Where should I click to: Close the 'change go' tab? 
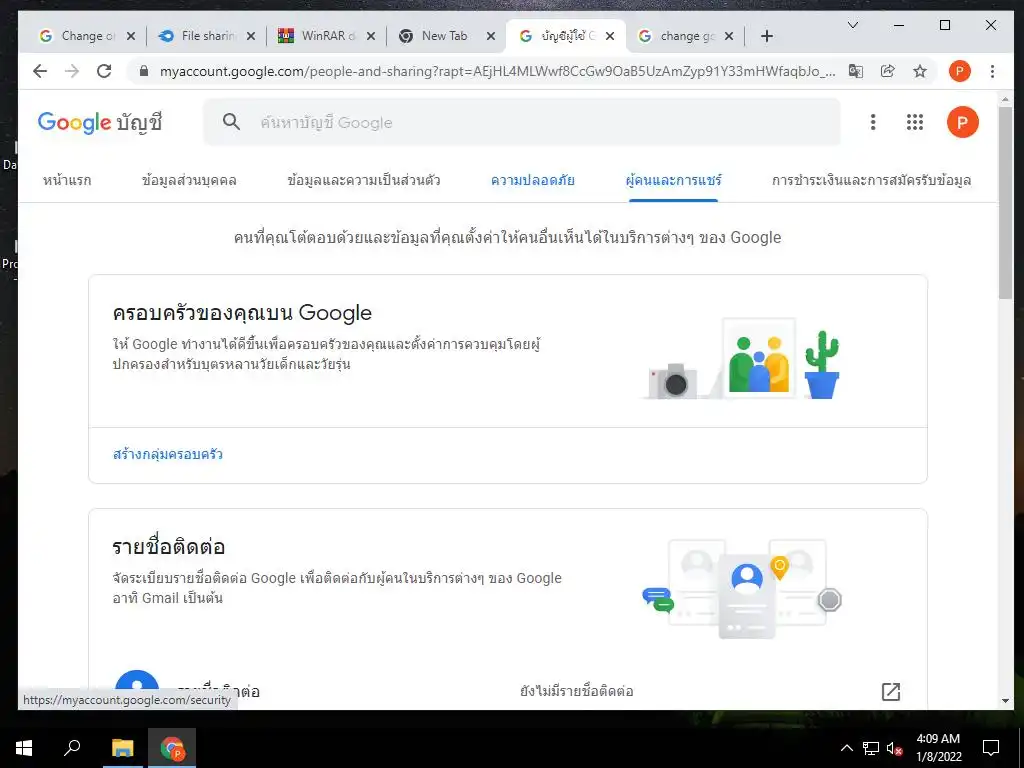(729, 36)
